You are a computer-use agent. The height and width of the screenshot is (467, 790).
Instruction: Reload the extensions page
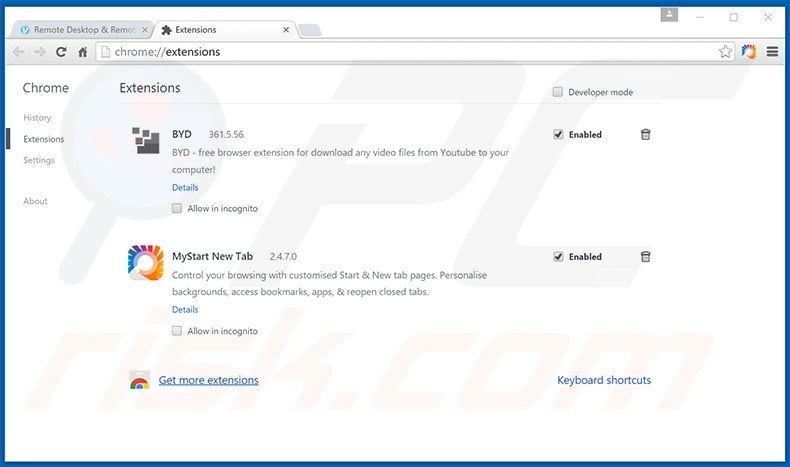[x=61, y=52]
